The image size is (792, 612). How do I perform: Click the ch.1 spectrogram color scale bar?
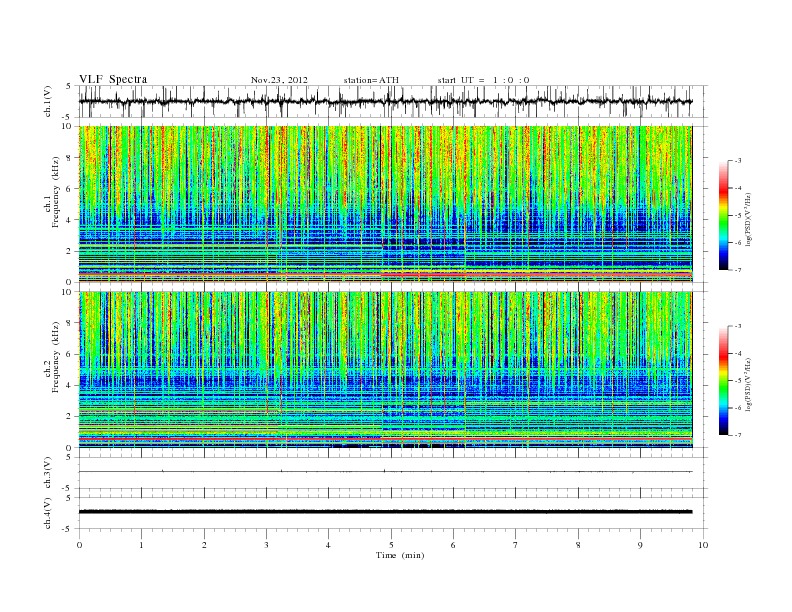pyautogui.click(x=723, y=215)
